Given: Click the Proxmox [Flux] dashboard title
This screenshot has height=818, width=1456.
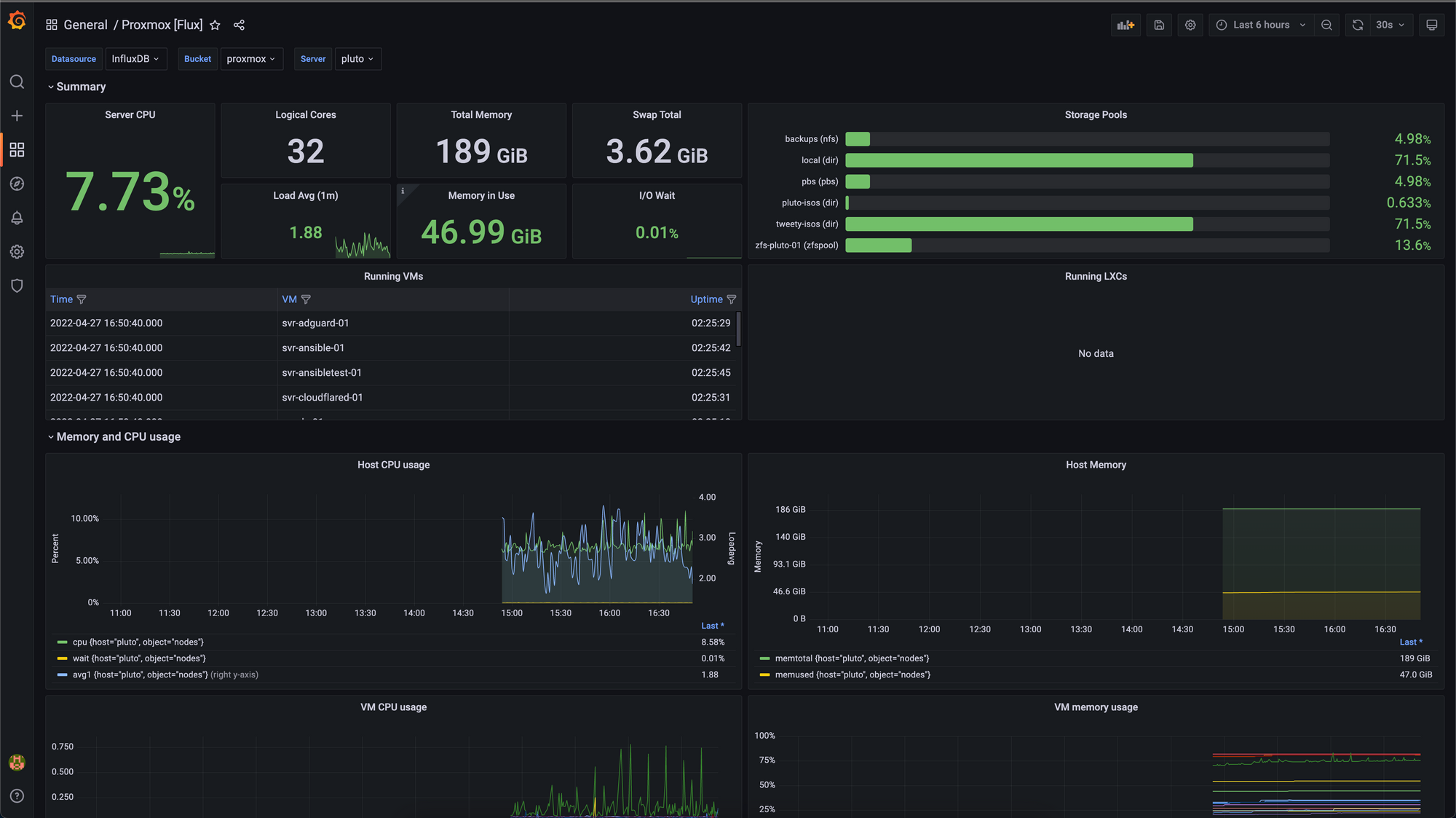Looking at the screenshot, I should click(x=162, y=25).
